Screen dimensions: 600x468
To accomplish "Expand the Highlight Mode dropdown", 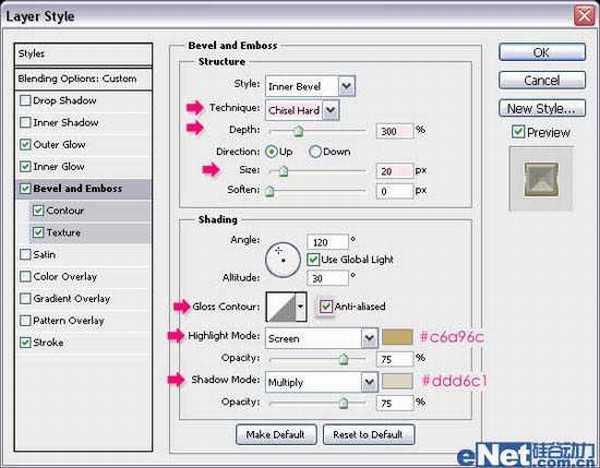I will pyautogui.click(x=368, y=338).
